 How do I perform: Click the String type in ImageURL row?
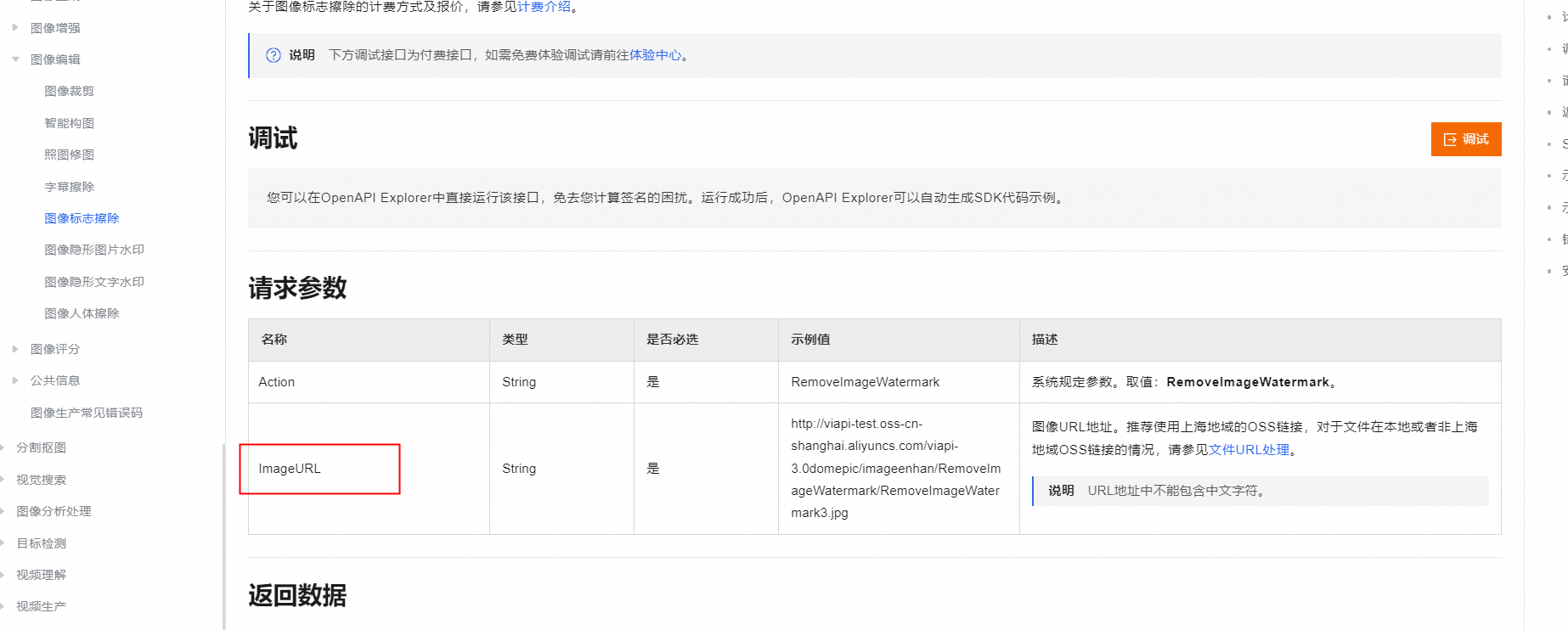pos(519,469)
